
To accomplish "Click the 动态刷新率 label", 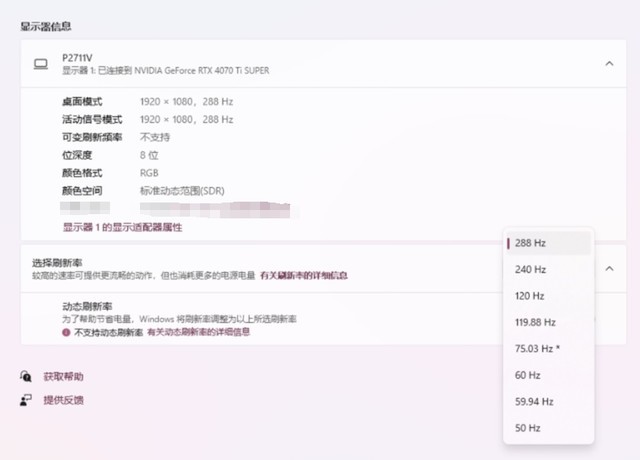I will click(x=87, y=307).
